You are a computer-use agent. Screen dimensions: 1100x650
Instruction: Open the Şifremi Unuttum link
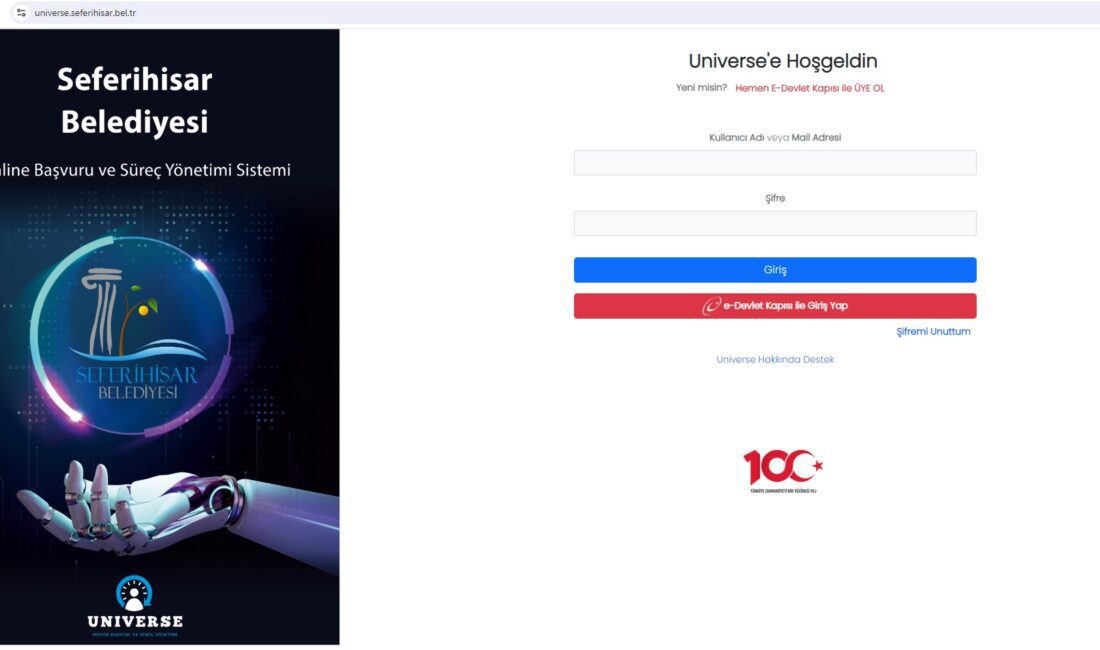click(x=933, y=332)
